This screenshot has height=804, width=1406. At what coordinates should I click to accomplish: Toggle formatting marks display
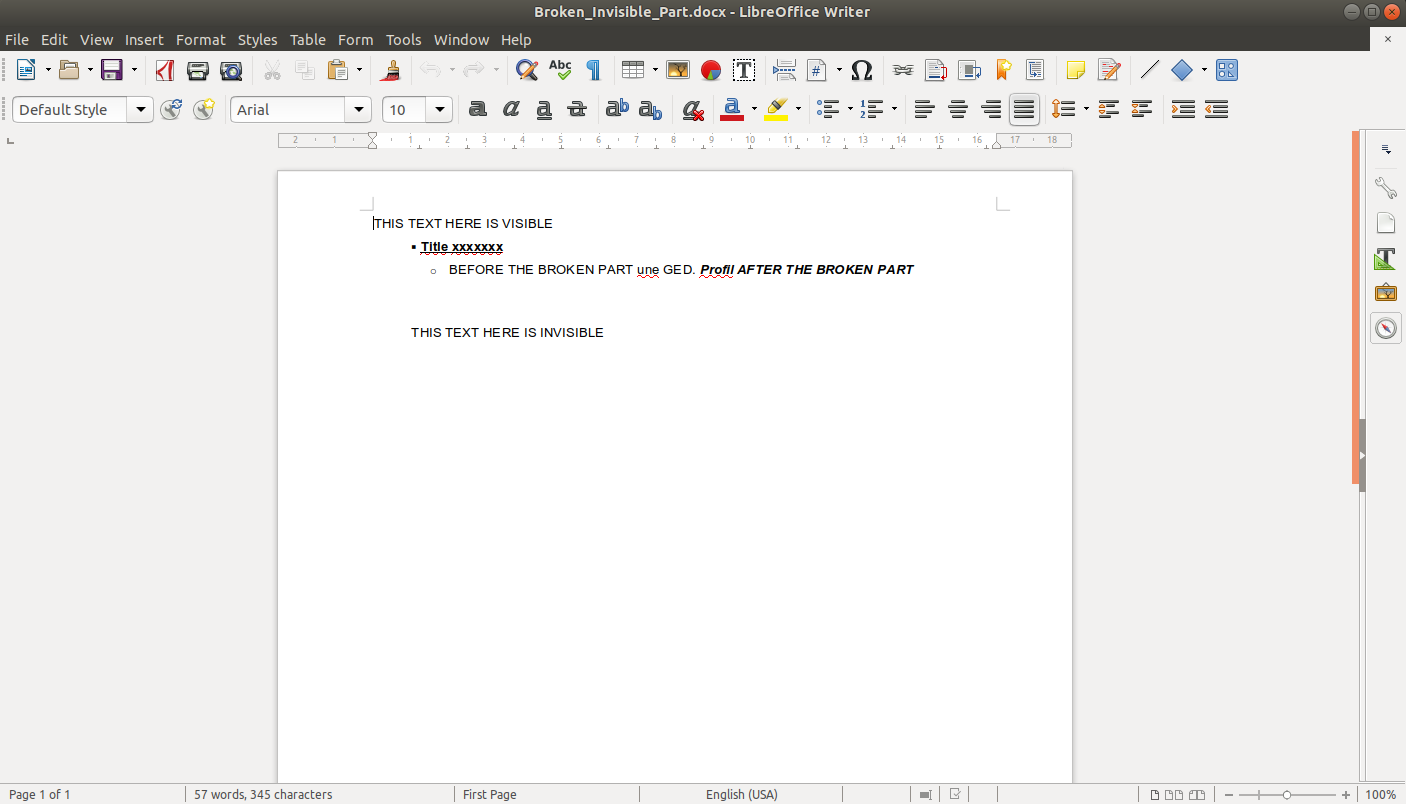pos(593,70)
